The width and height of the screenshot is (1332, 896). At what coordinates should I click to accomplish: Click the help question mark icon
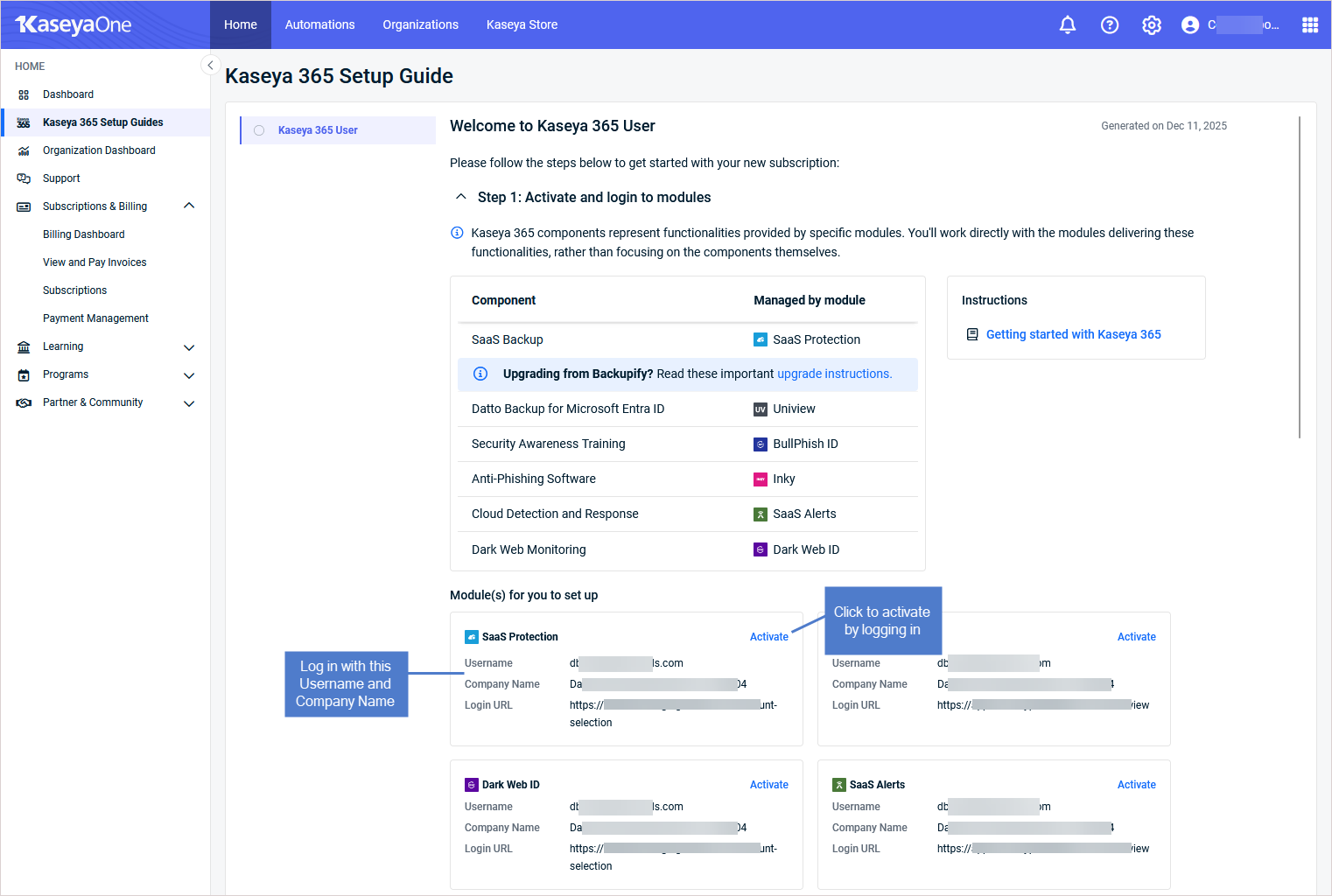point(1109,25)
